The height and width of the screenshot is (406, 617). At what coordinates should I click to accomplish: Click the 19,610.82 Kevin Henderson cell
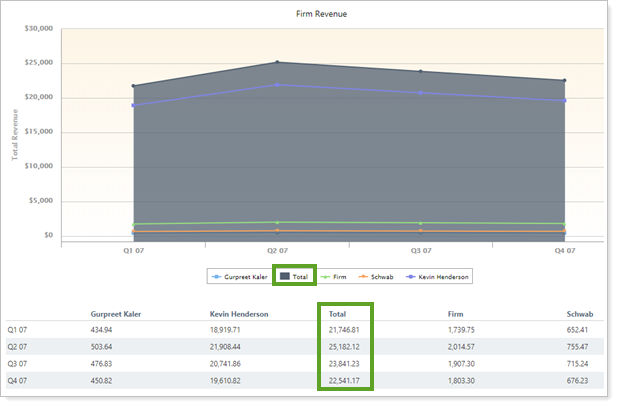coord(233,381)
